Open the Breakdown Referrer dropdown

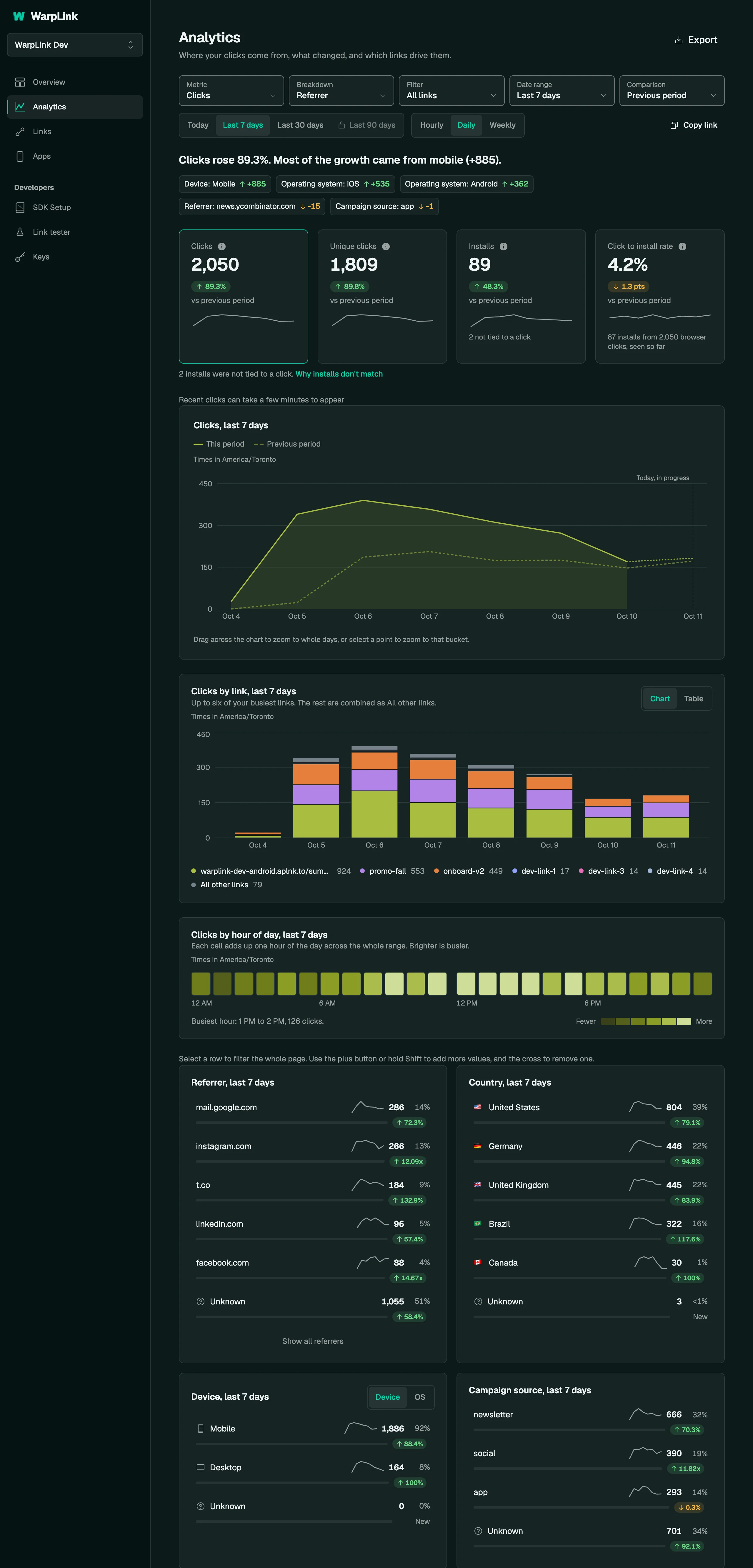coord(341,91)
